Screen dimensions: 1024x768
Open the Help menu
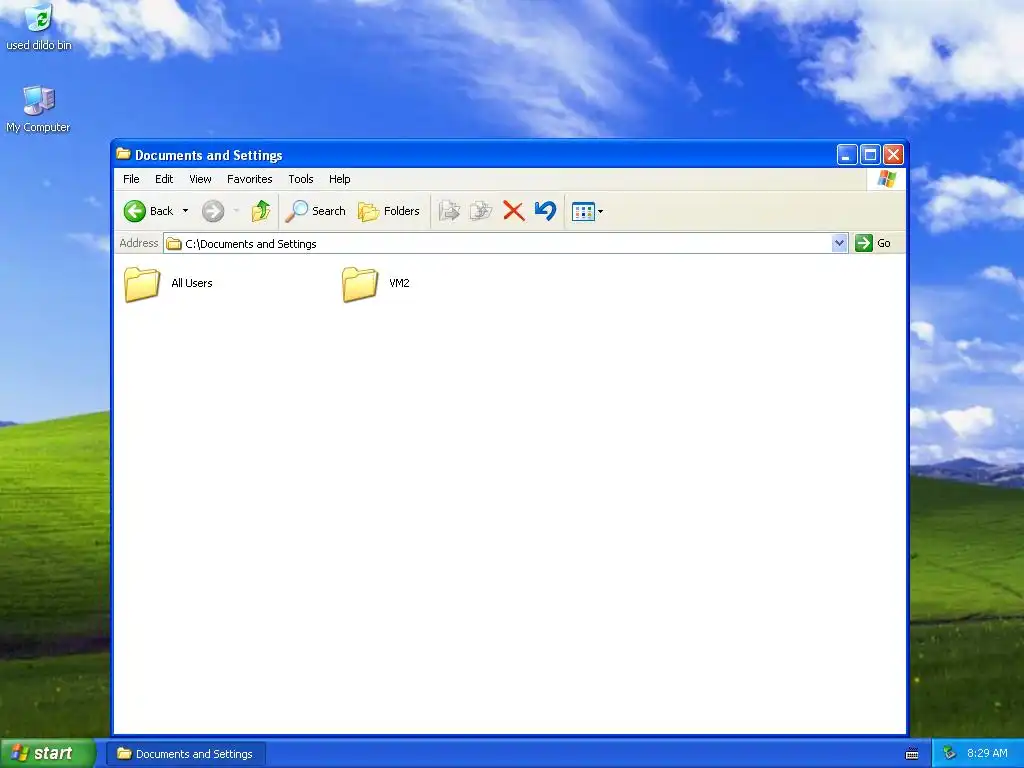340,179
